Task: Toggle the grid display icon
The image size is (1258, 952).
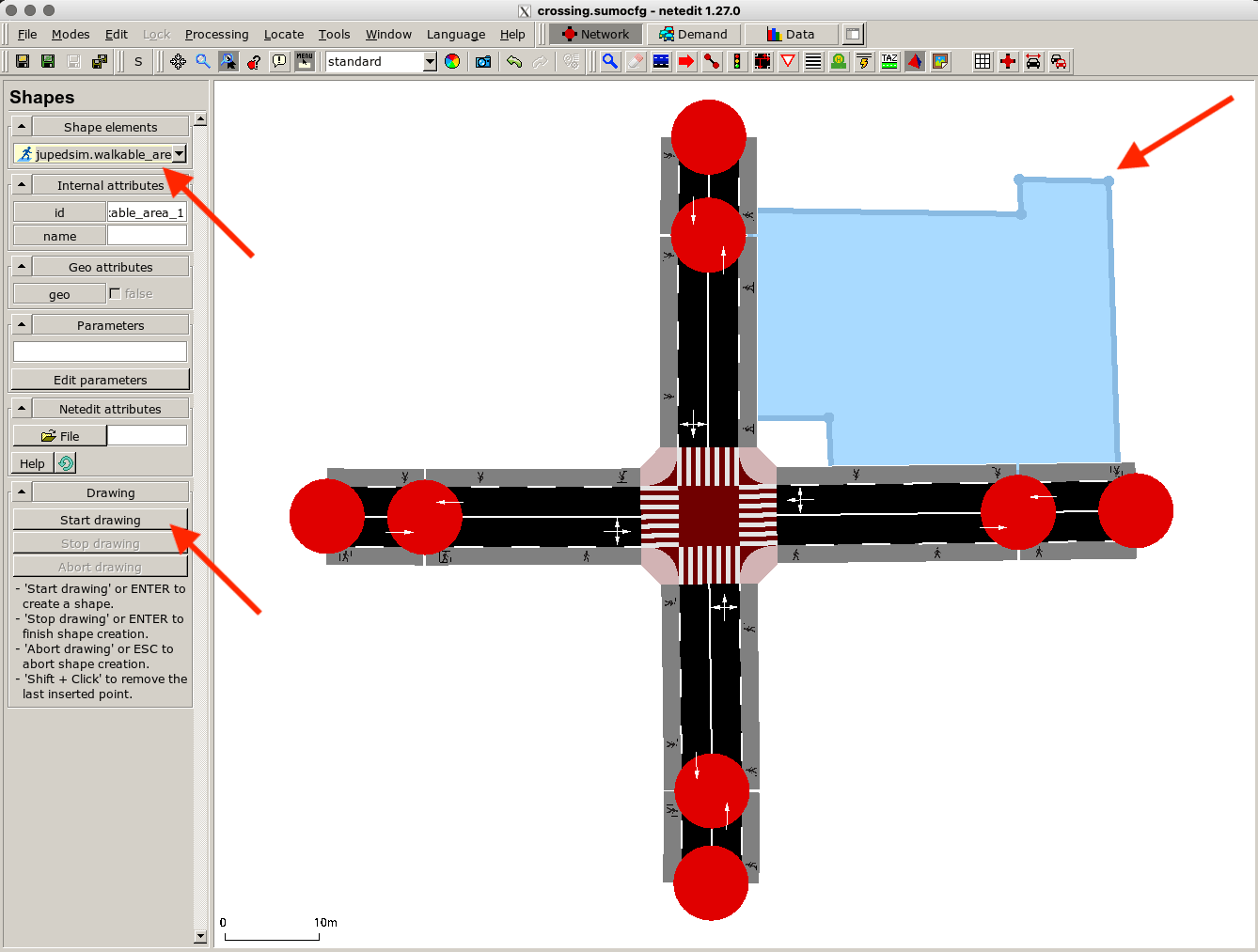Action: pyautogui.click(x=983, y=62)
